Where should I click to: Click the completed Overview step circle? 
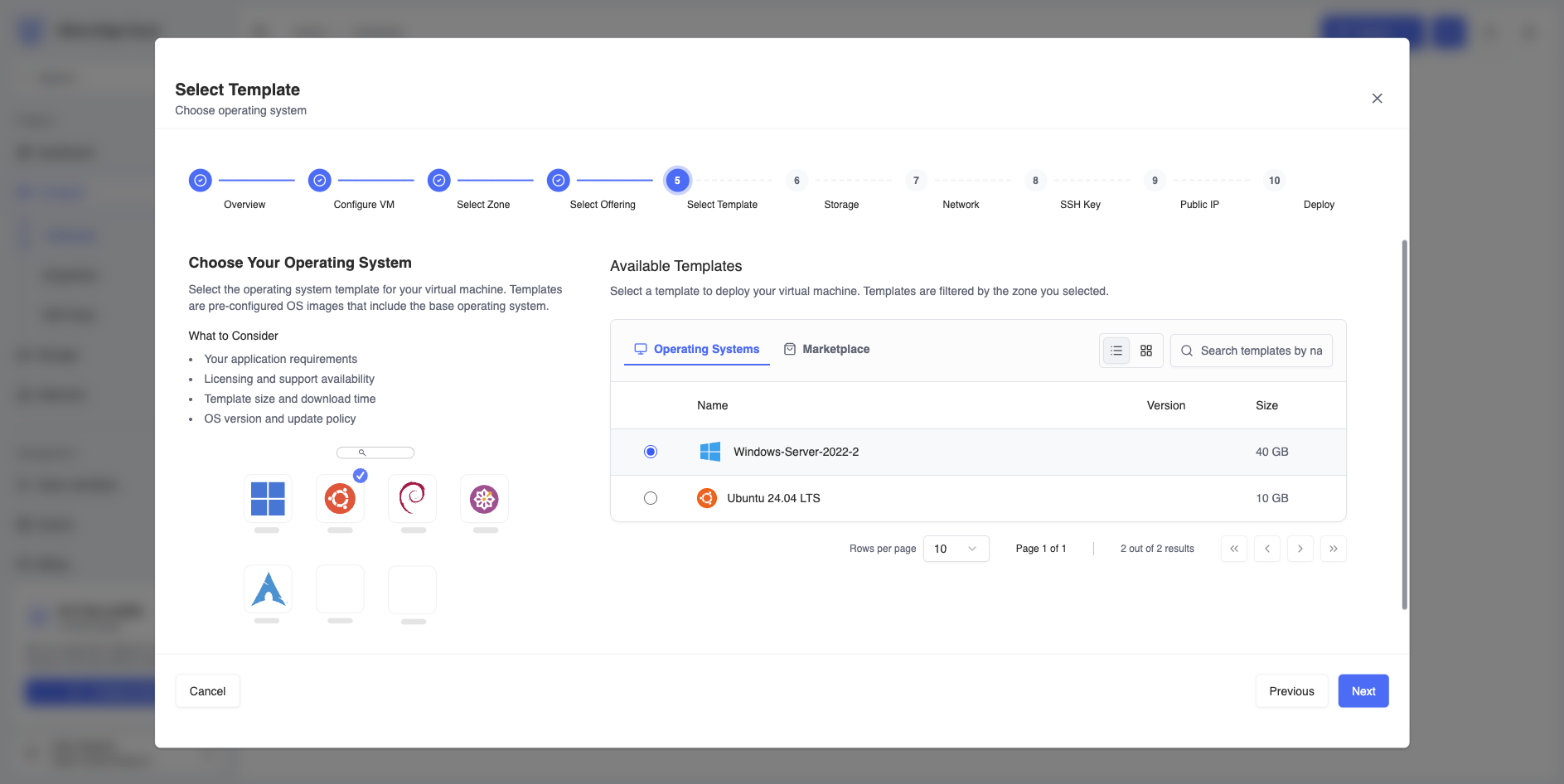[x=201, y=180]
